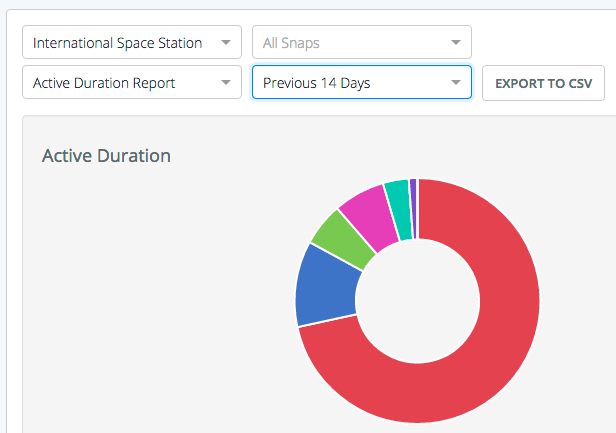Select the teal donut chart segment
Image resolution: width=616 pixels, height=433 pixels.
click(x=399, y=209)
